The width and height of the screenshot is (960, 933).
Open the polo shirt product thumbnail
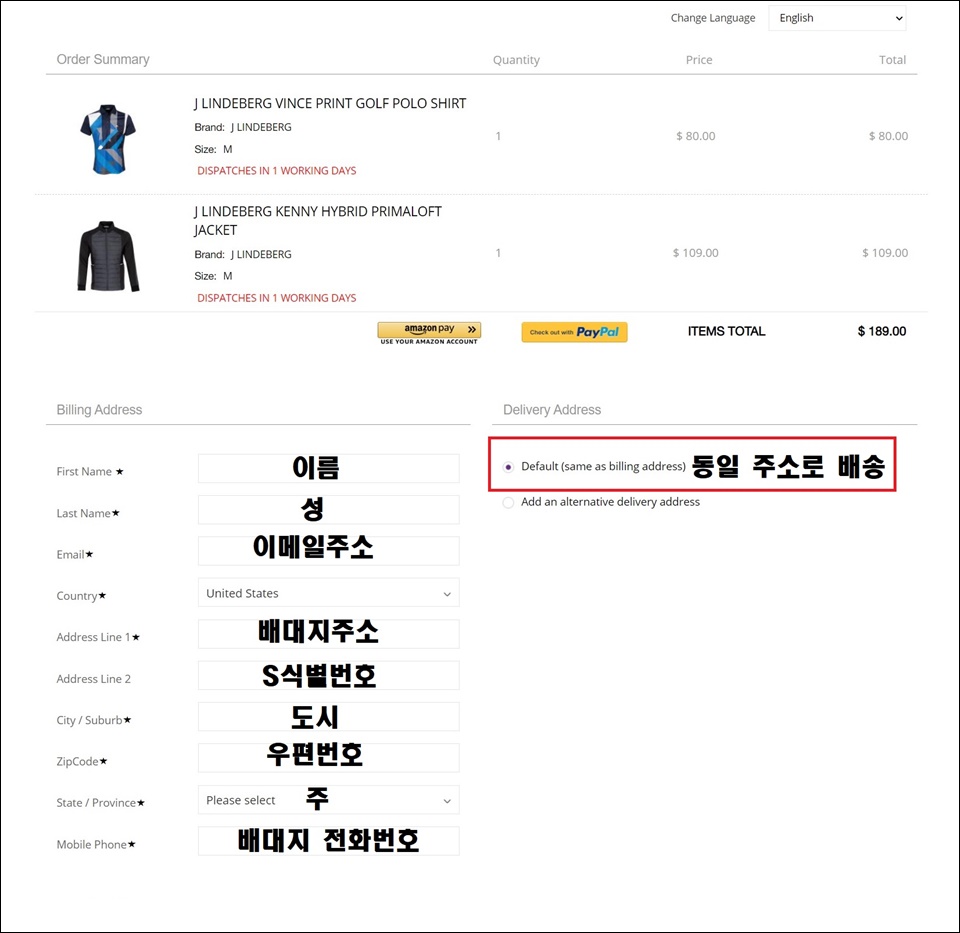coord(108,139)
